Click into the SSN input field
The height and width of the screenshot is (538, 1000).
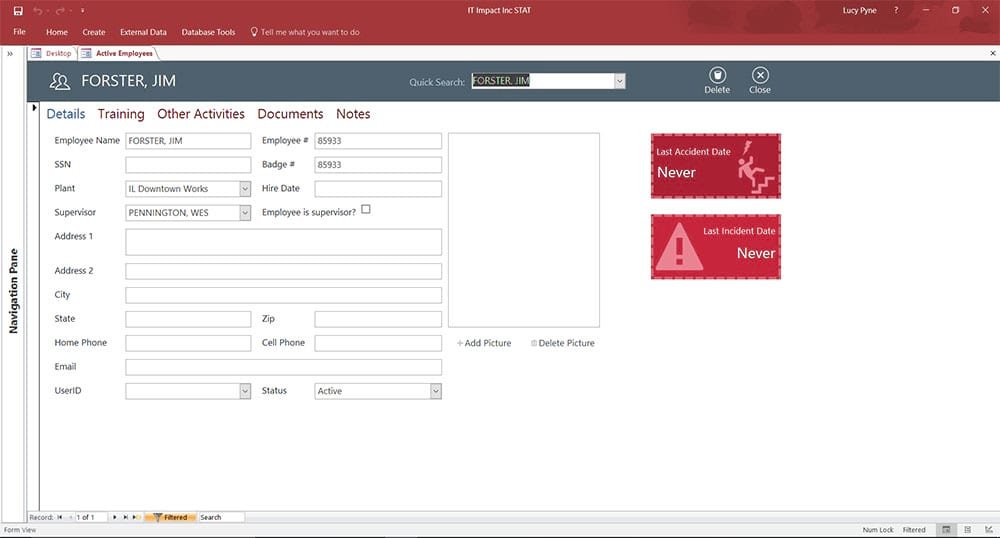188,165
